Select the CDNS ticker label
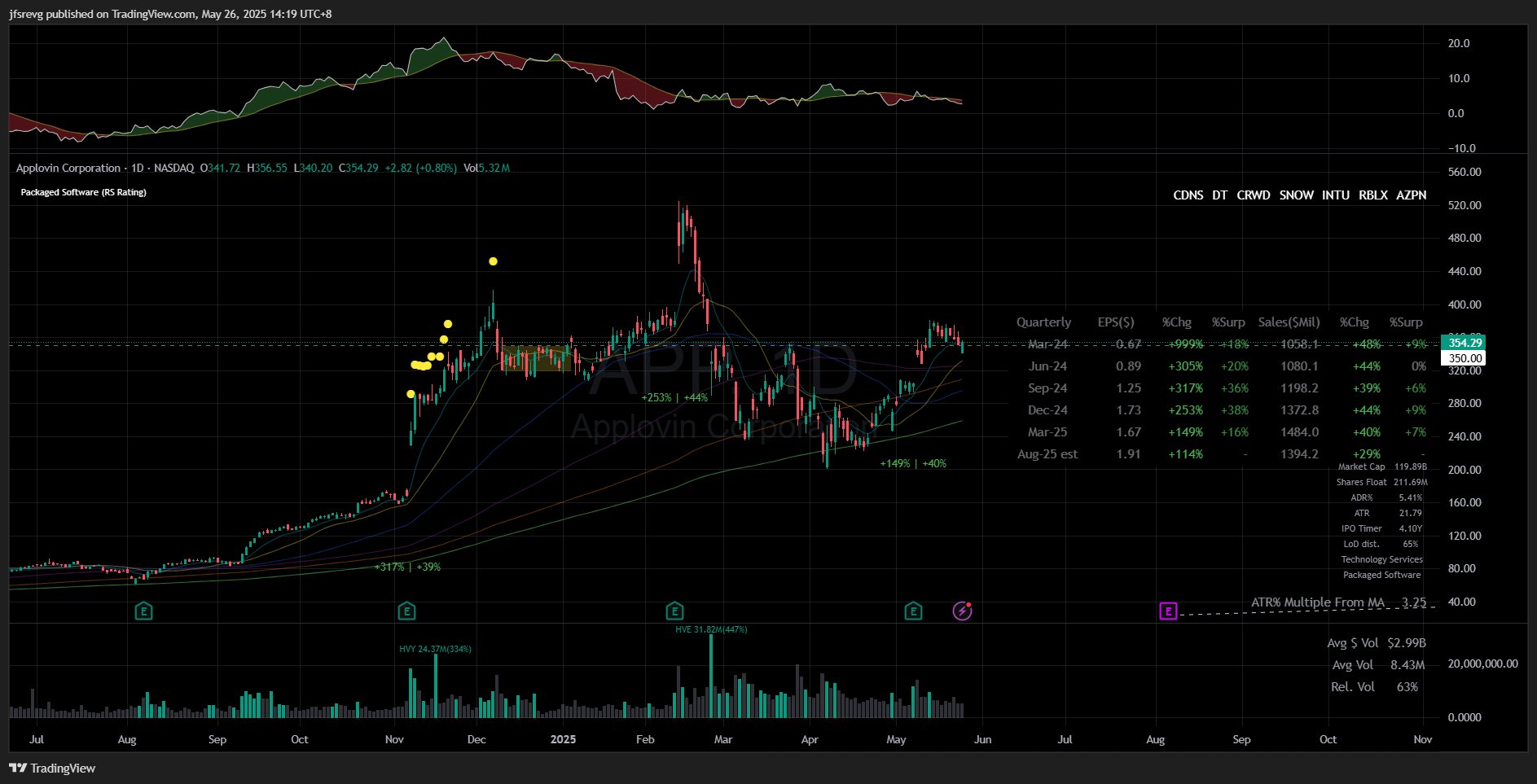 click(1188, 195)
